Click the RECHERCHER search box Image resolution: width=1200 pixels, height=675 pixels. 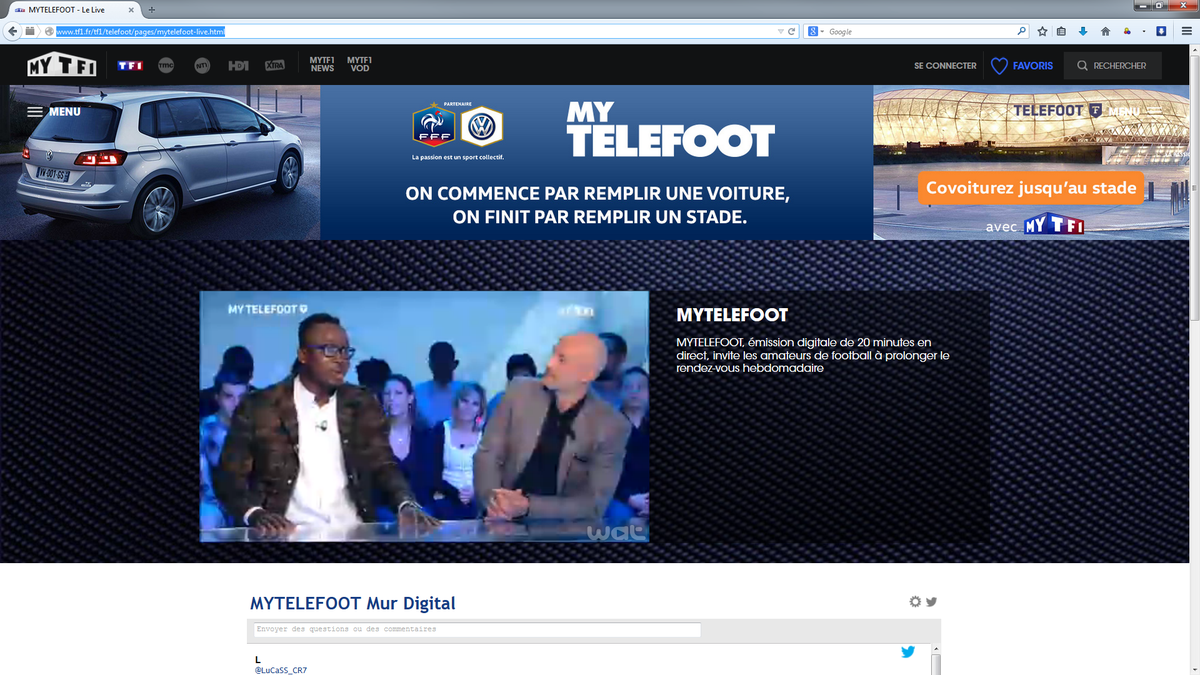(x=1113, y=66)
